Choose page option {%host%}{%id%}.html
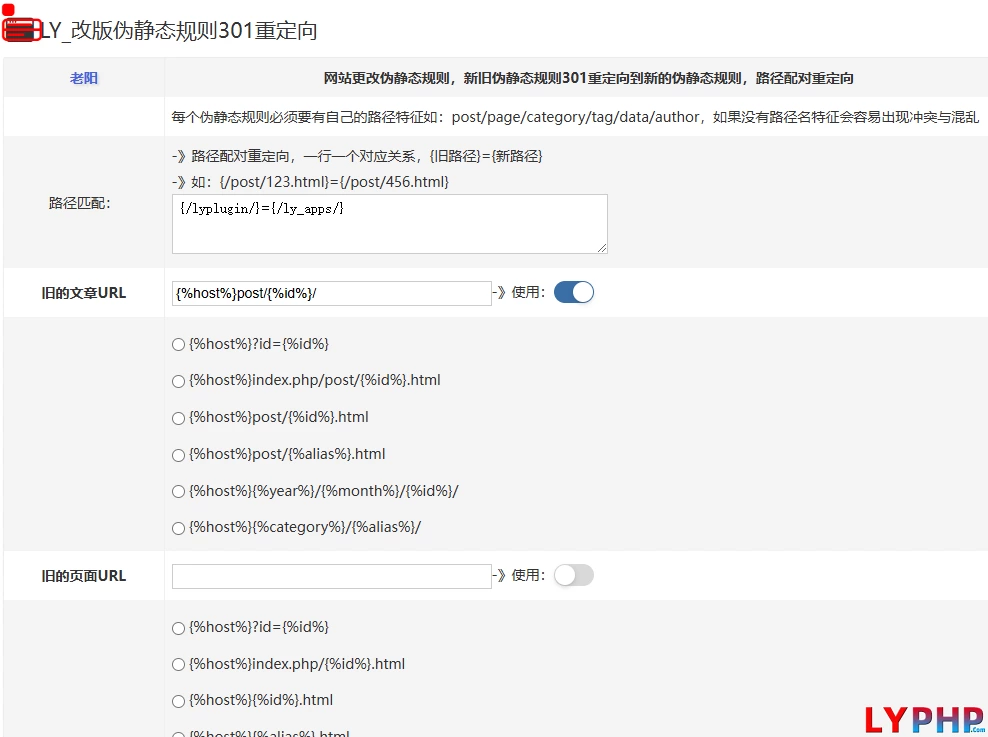This screenshot has height=737, width=988. point(178,701)
